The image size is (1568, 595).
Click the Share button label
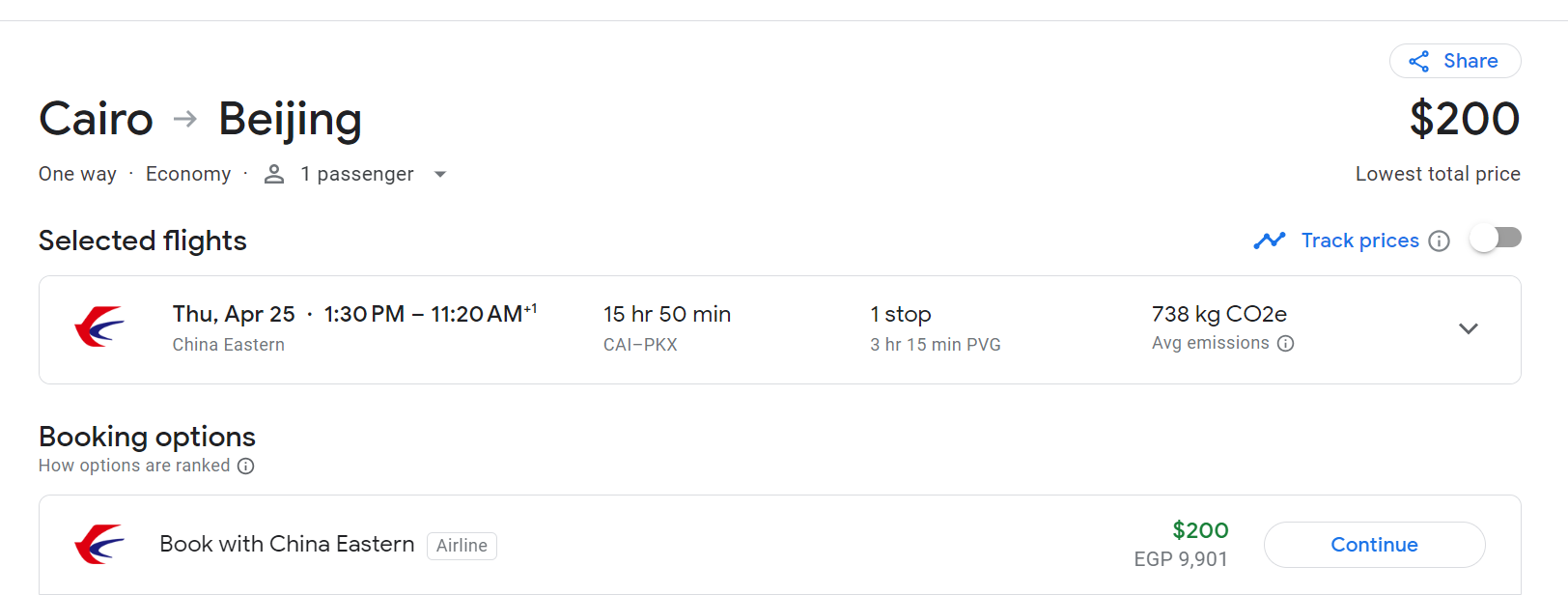click(1470, 61)
